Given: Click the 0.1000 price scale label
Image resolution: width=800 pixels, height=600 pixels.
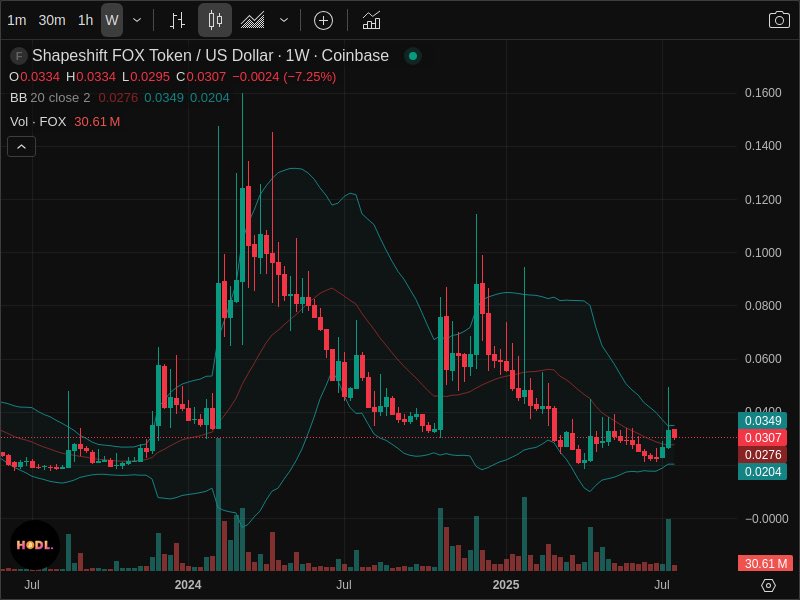Looking at the screenshot, I should tap(763, 253).
